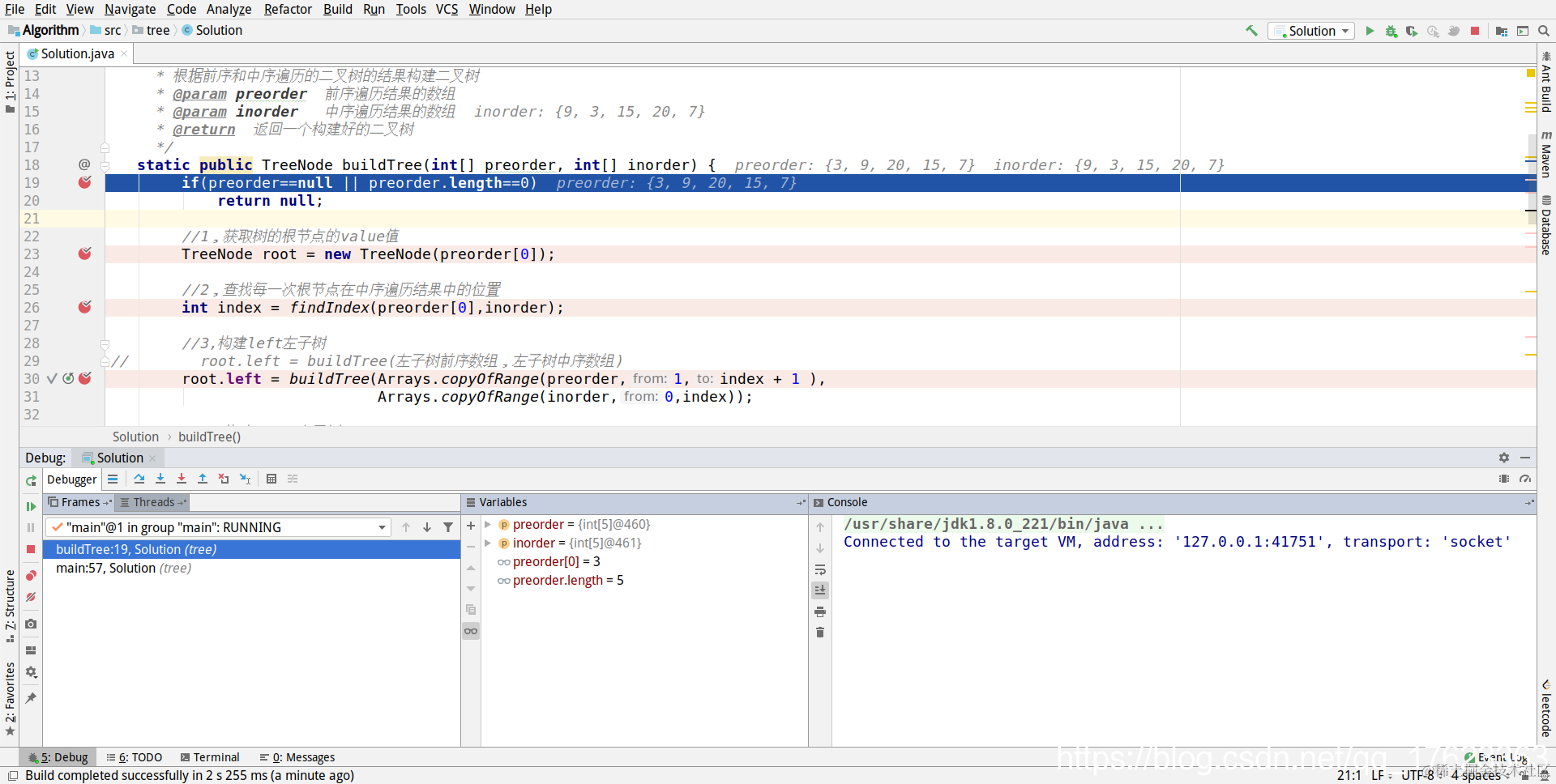Open the TODO tool window
The width and height of the screenshot is (1556, 784).
pyautogui.click(x=135, y=757)
